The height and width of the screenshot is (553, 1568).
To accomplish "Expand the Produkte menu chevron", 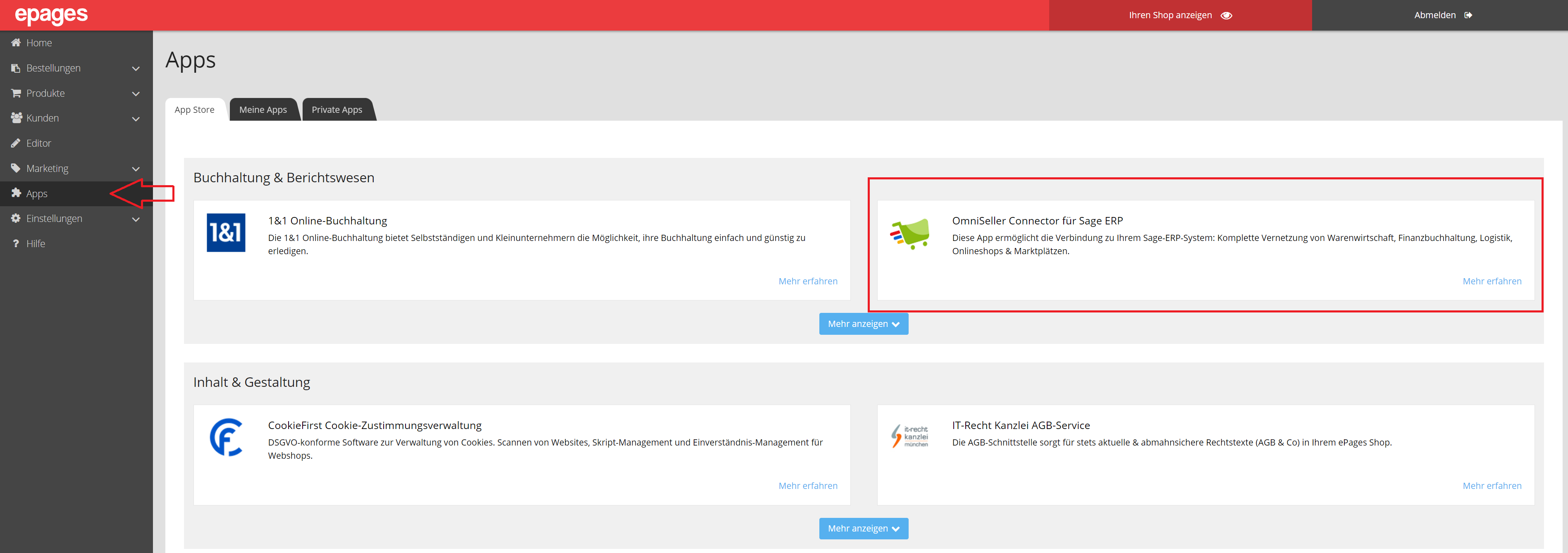I will (x=136, y=94).
